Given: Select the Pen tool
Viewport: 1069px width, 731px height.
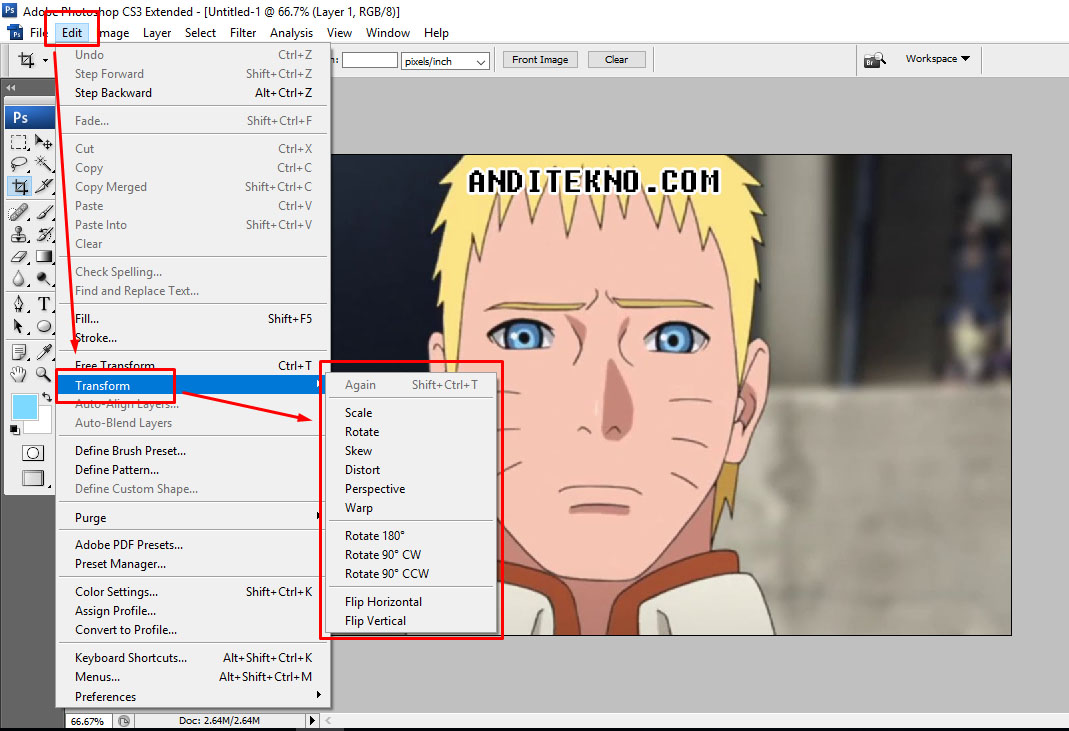Looking at the screenshot, I should [x=19, y=304].
